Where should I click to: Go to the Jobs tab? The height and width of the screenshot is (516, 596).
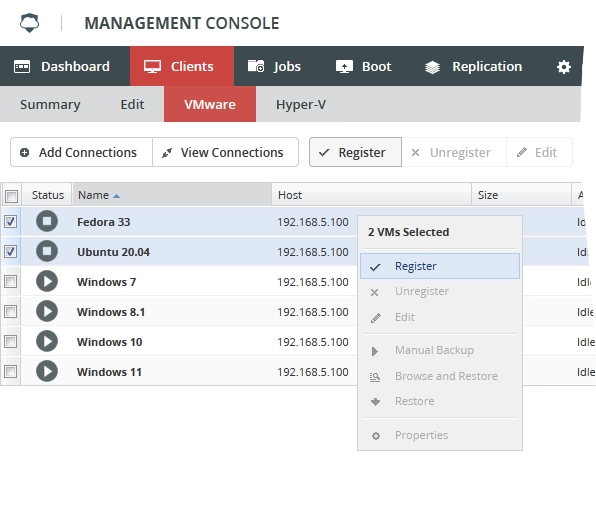pos(274,66)
